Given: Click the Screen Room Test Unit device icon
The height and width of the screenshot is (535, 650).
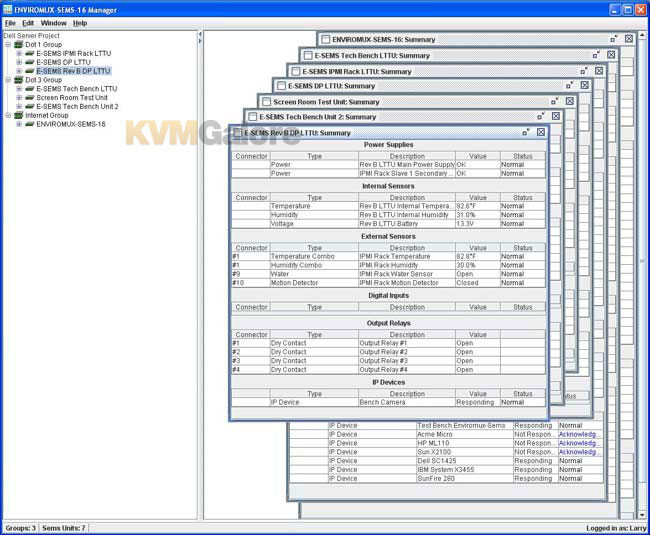Looking at the screenshot, I should pyautogui.click(x=29, y=98).
